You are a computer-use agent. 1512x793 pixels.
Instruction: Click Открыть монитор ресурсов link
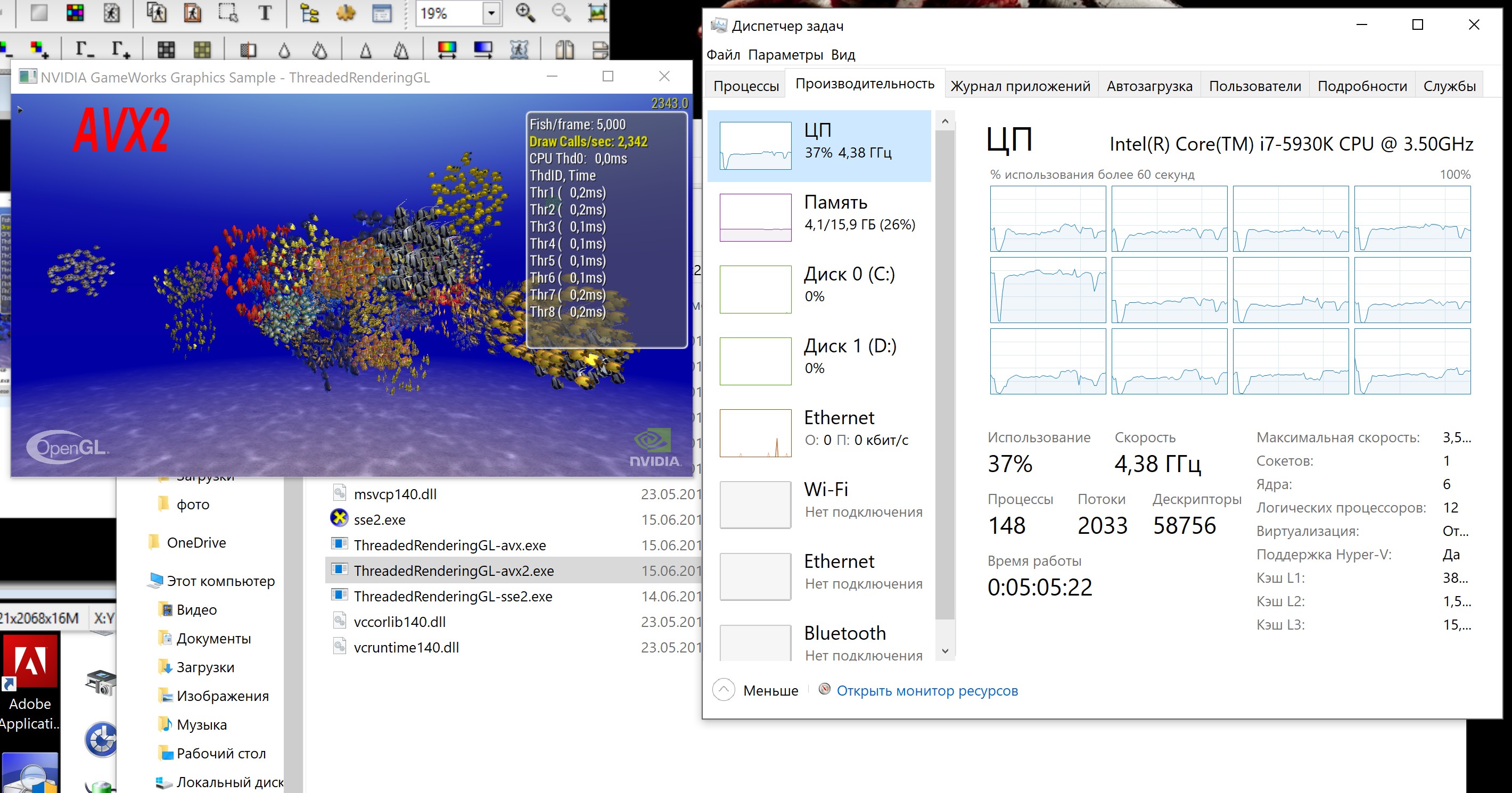[x=926, y=690]
